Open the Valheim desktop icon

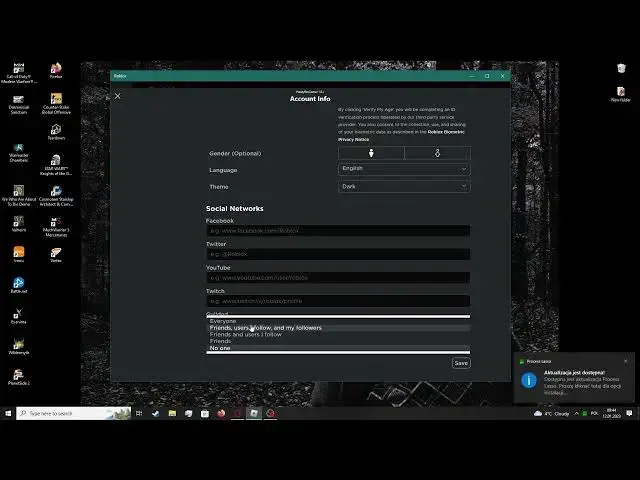[19, 224]
